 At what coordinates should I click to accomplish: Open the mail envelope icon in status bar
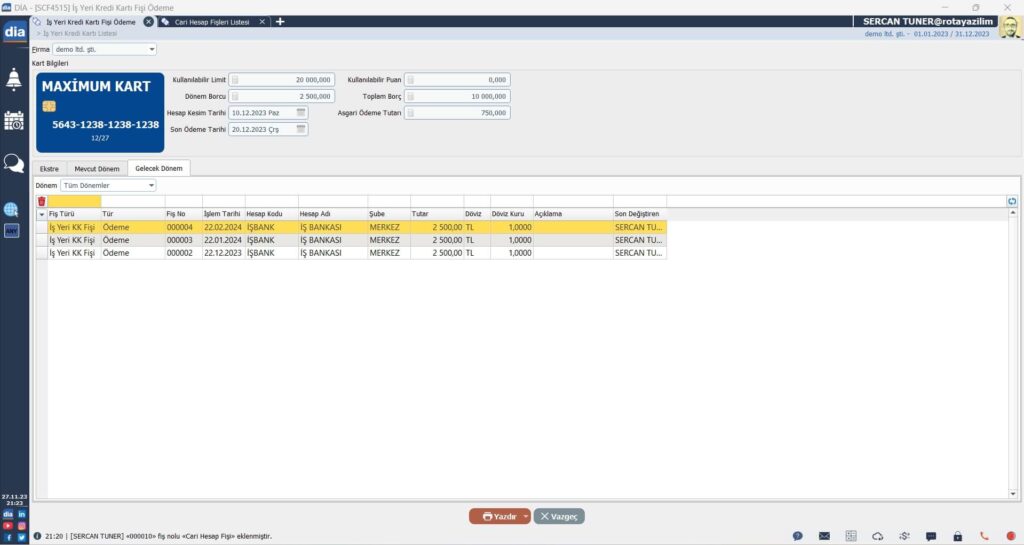point(824,536)
